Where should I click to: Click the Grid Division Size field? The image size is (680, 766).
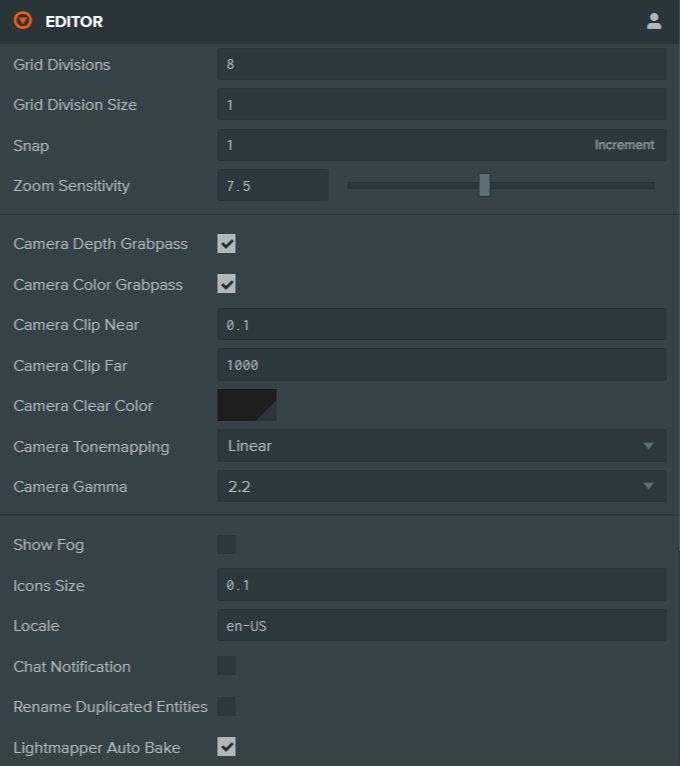click(441, 104)
